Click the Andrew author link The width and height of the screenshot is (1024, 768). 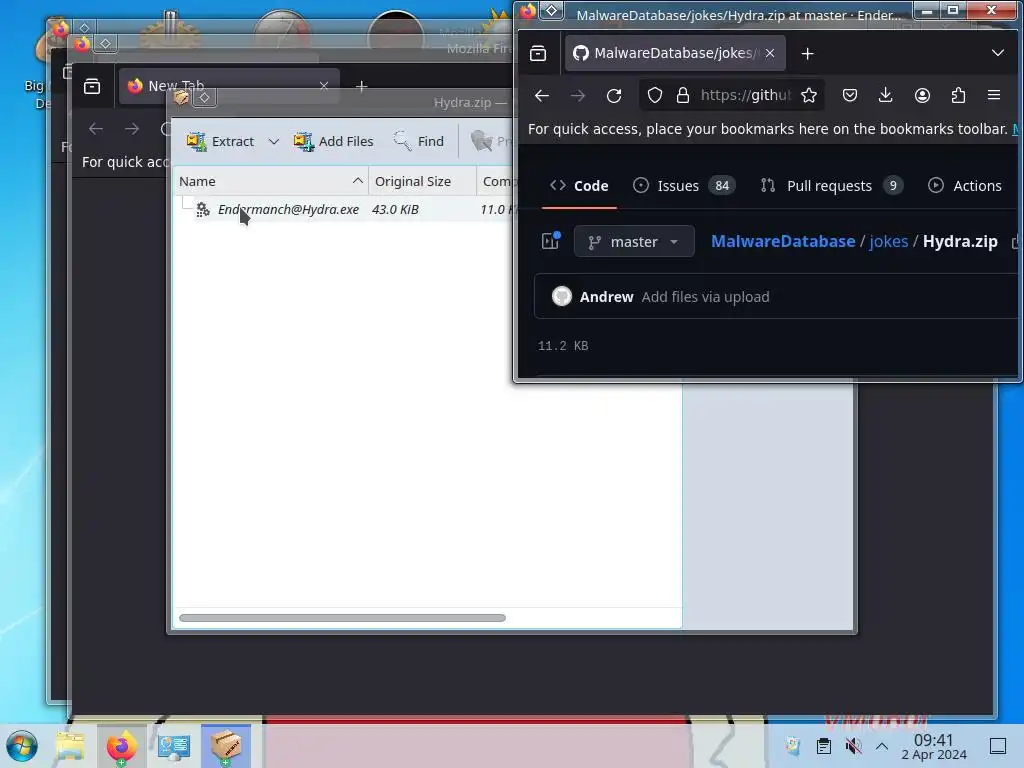click(606, 297)
